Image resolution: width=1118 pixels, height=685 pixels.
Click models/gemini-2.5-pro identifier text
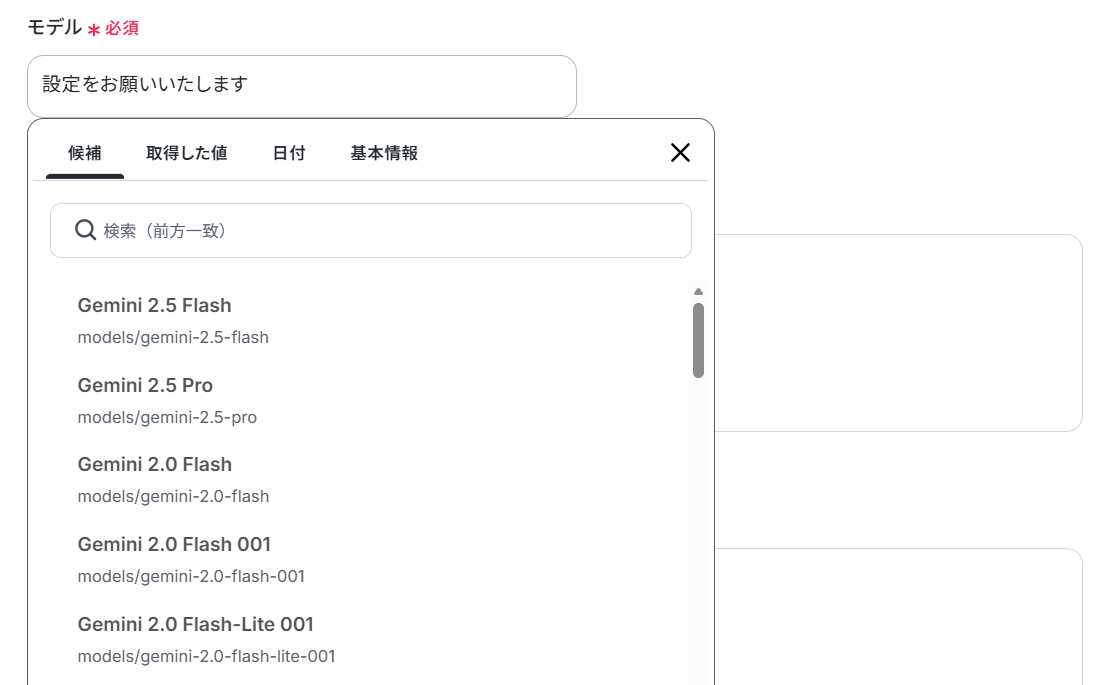click(167, 417)
